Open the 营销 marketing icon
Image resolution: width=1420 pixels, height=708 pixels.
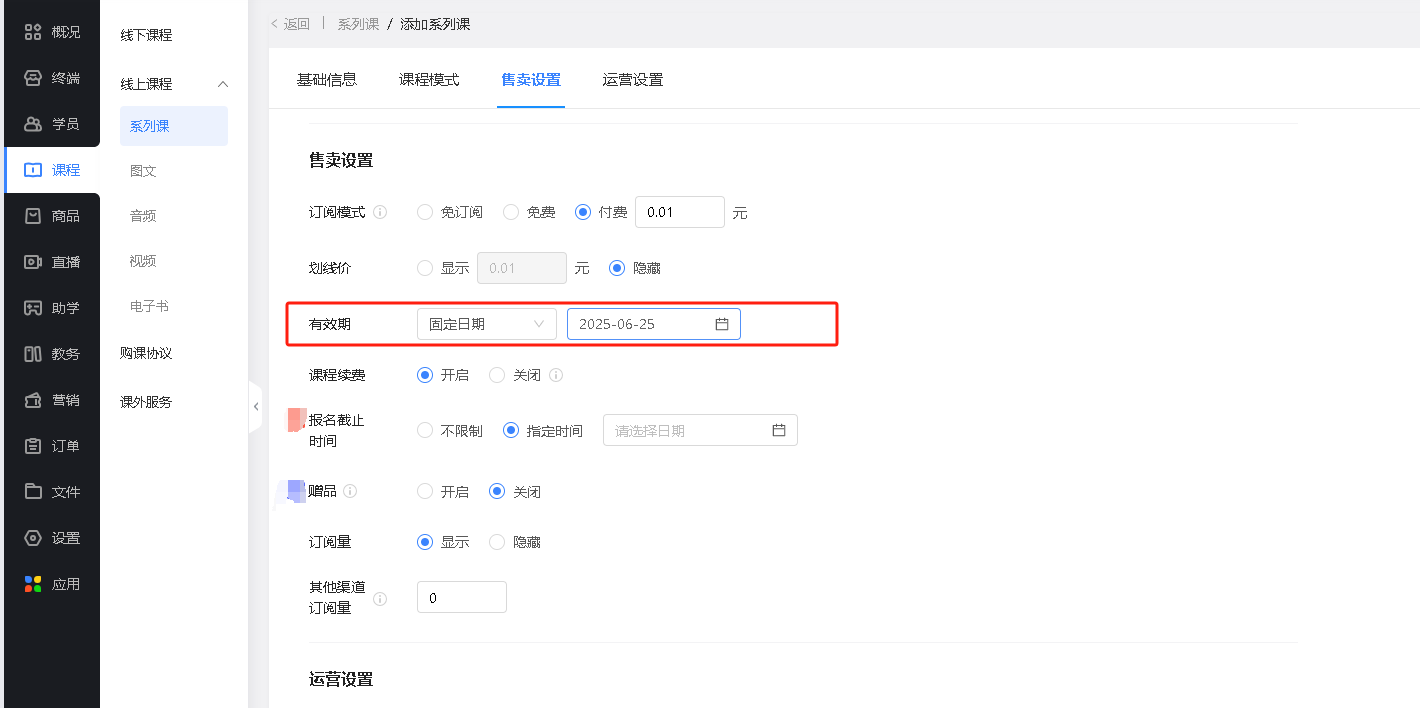(x=33, y=400)
